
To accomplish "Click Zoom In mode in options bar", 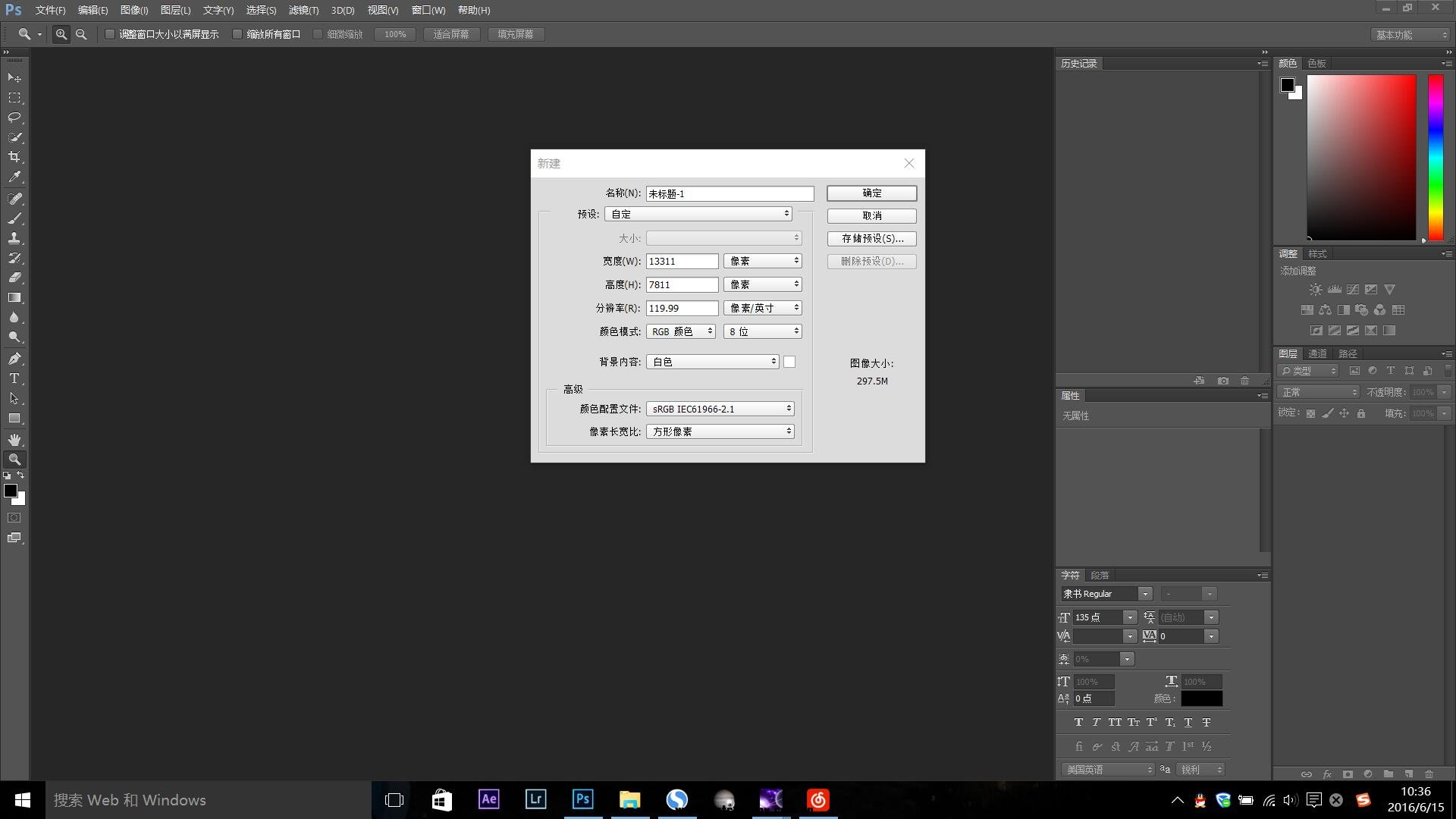I will 61,34.
